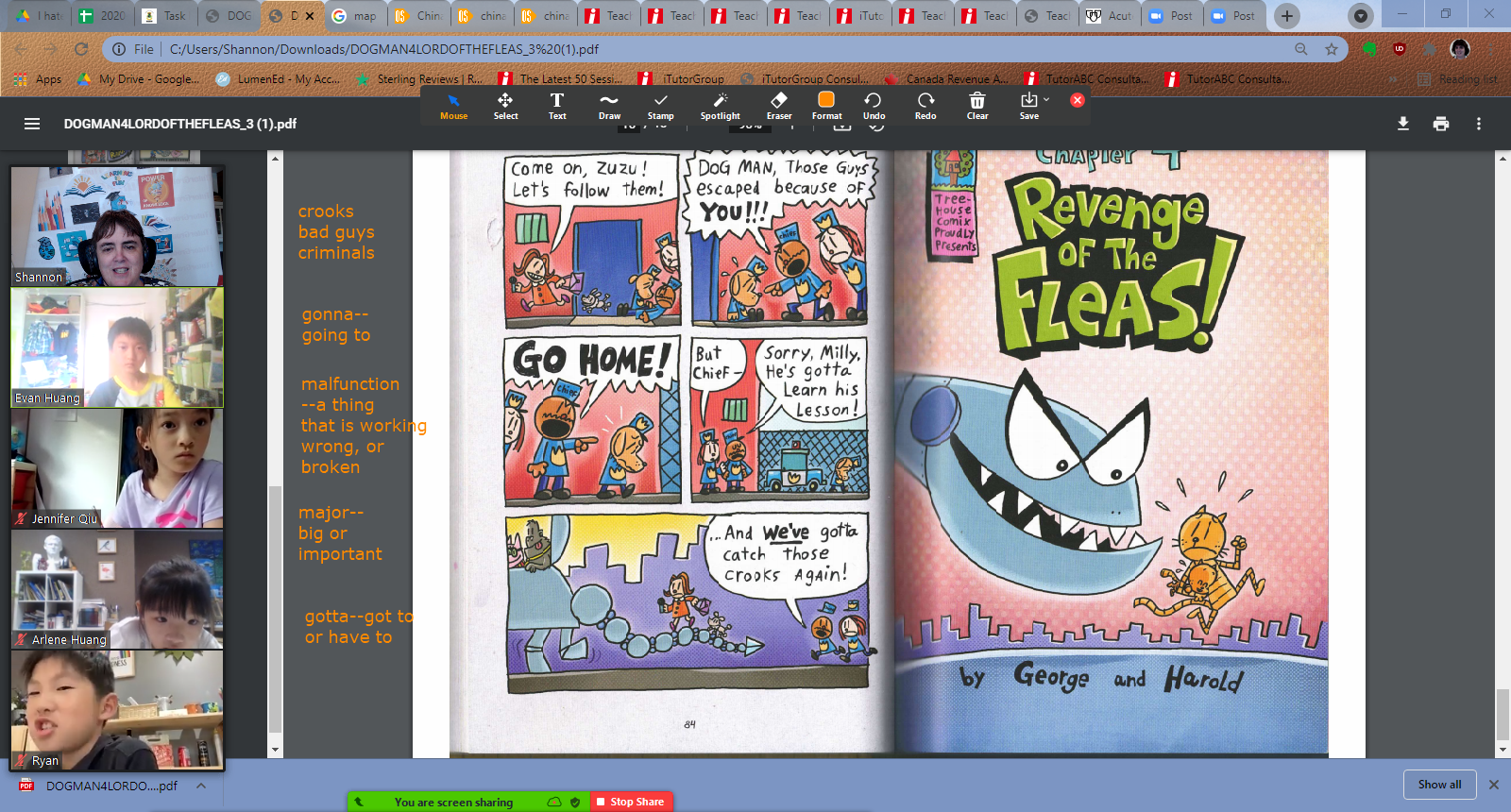Select Shannon's video thumbnail
The height and width of the screenshot is (812, 1511).
(x=117, y=227)
